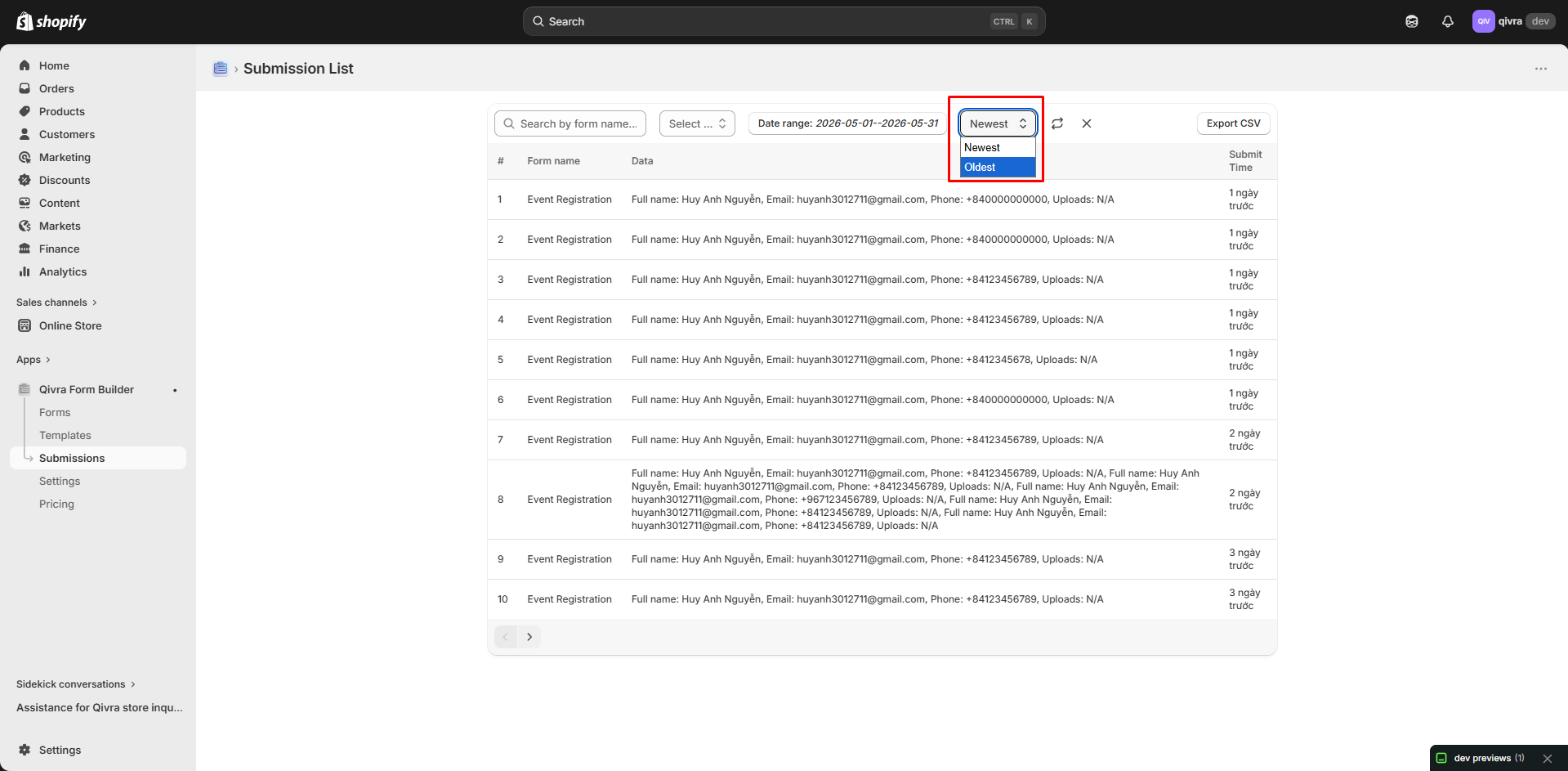Click the Form name column header
1568x771 pixels.
(553, 161)
